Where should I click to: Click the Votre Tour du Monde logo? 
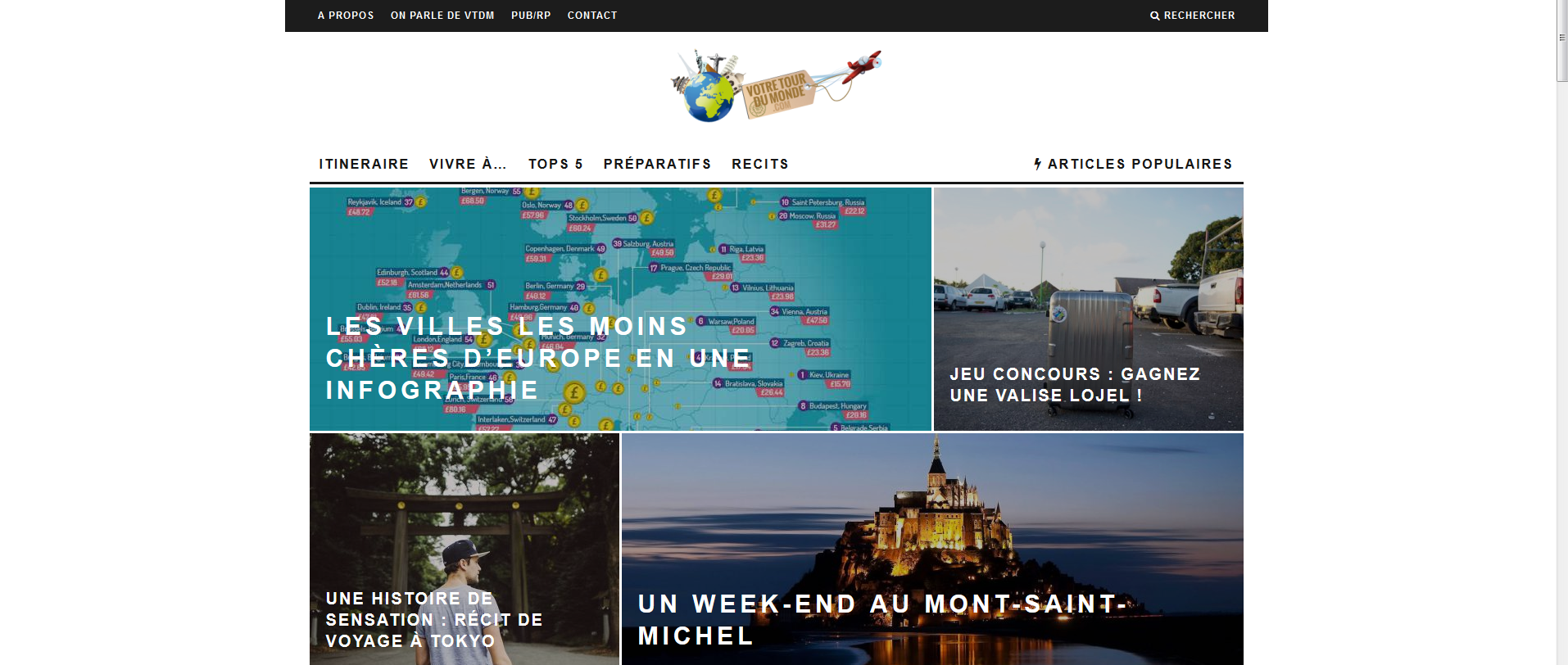(776, 86)
